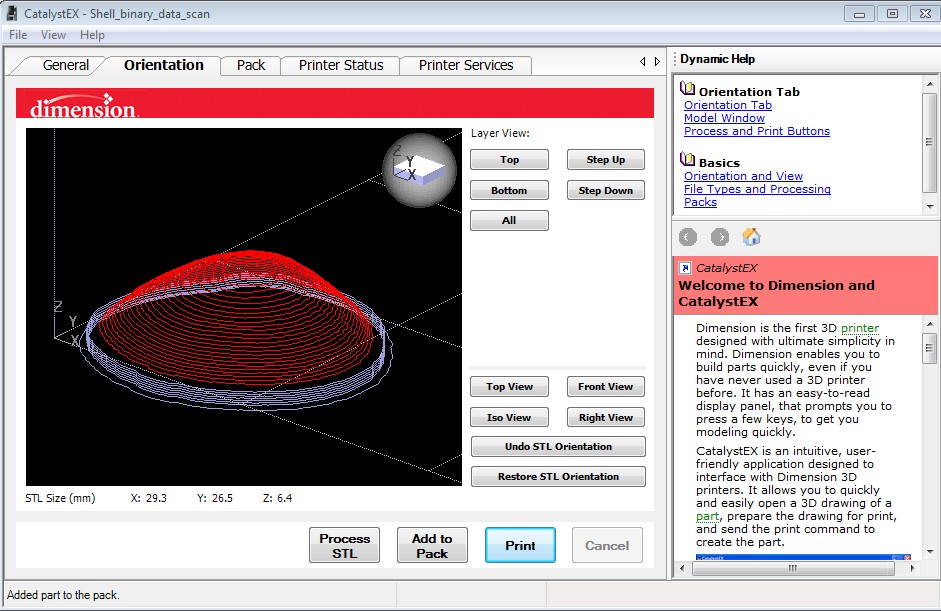The height and width of the screenshot is (611, 941).
Task: Switch to the Pack tab
Action: click(x=251, y=65)
